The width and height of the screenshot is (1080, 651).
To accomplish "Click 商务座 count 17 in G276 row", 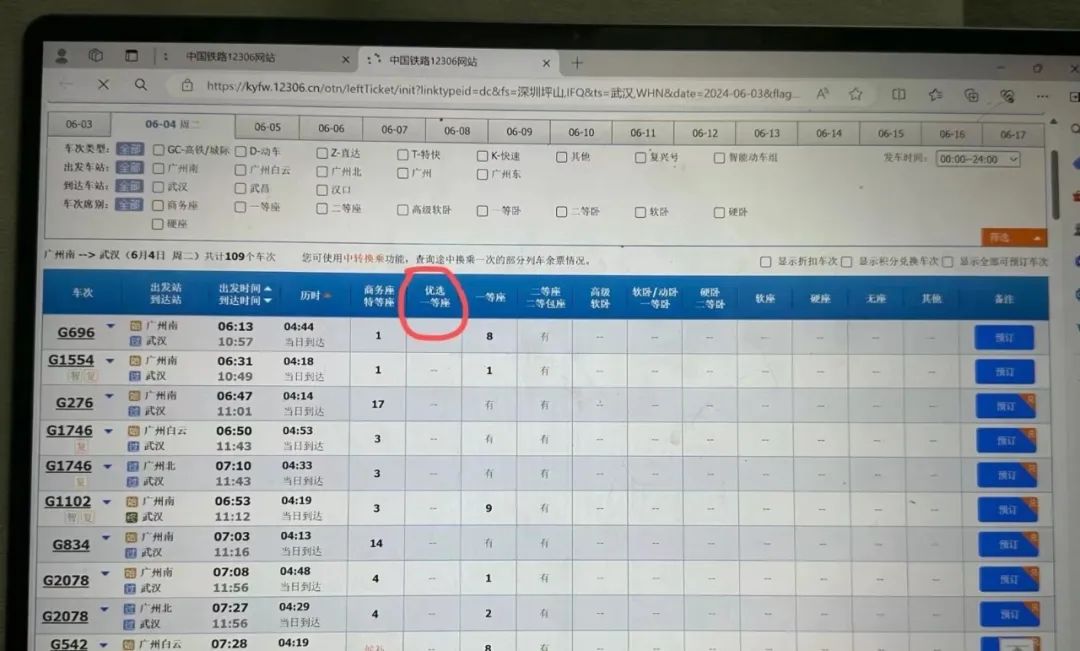I will (x=377, y=404).
